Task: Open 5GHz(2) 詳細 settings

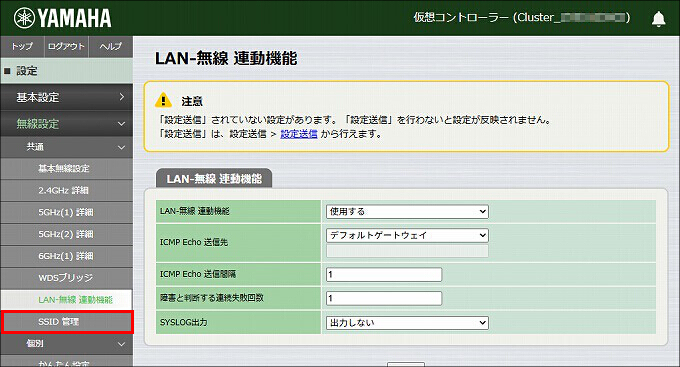Action: point(66,234)
